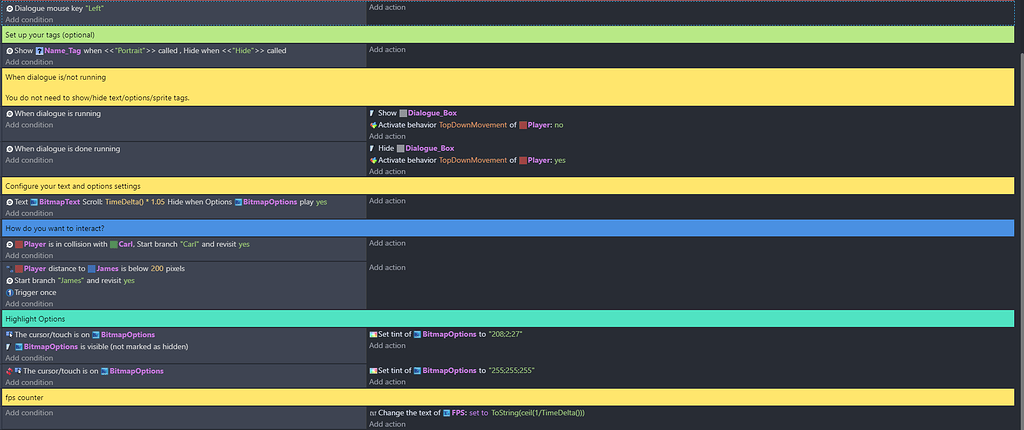Click the blue James object icon
The width and height of the screenshot is (1024, 430).
click(x=91, y=269)
